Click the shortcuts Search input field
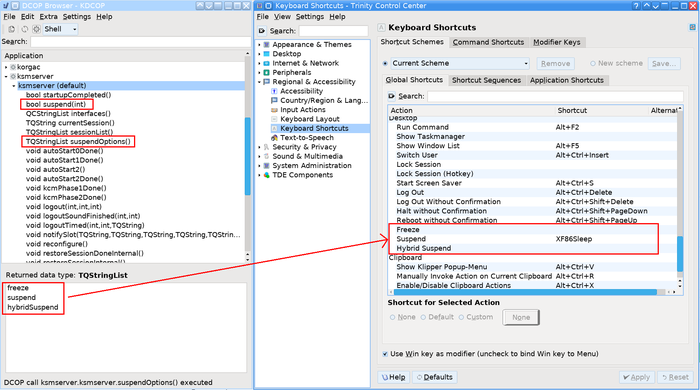 point(555,96)
